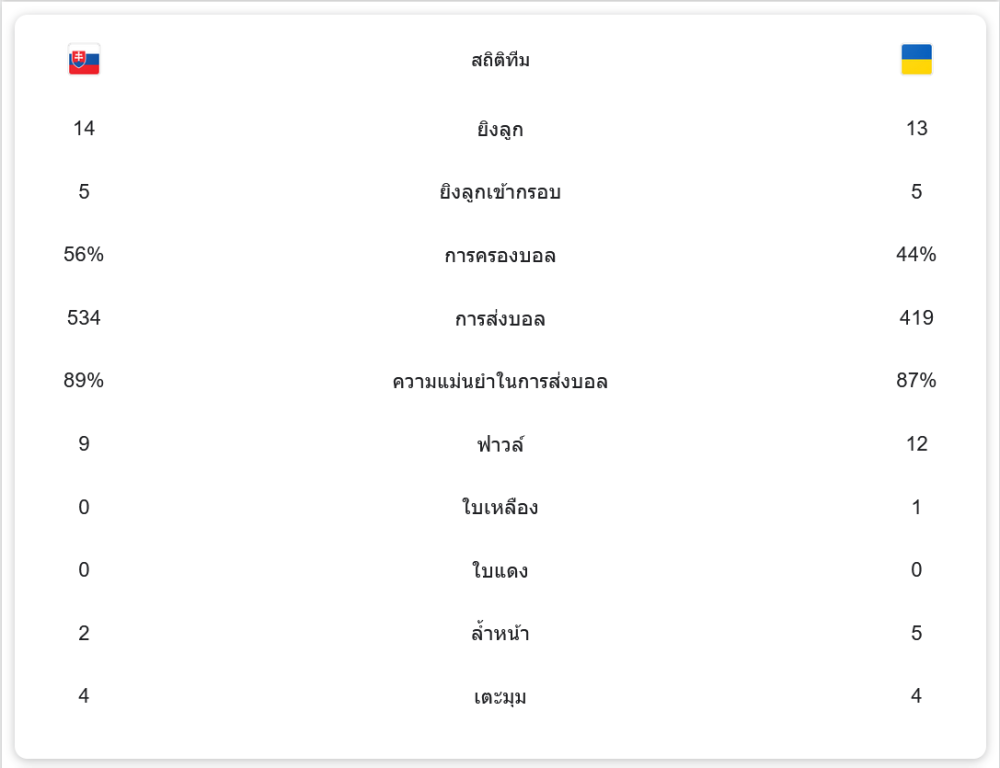Click the ยิงลูกเข้ากรอบ stat label
Image resolution: width=1000 pixels, height=768 pixels.
(x=500, y=192)
